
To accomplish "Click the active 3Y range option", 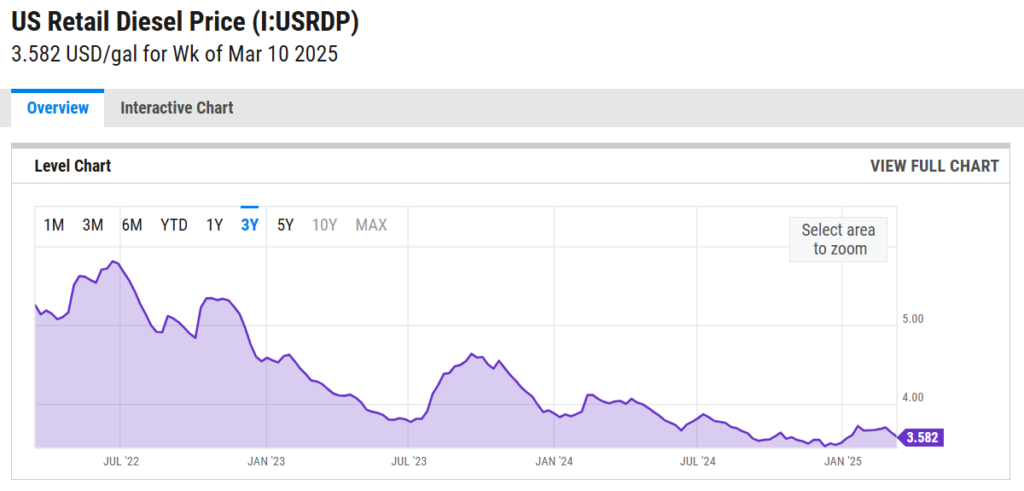I will pos(250,225).
